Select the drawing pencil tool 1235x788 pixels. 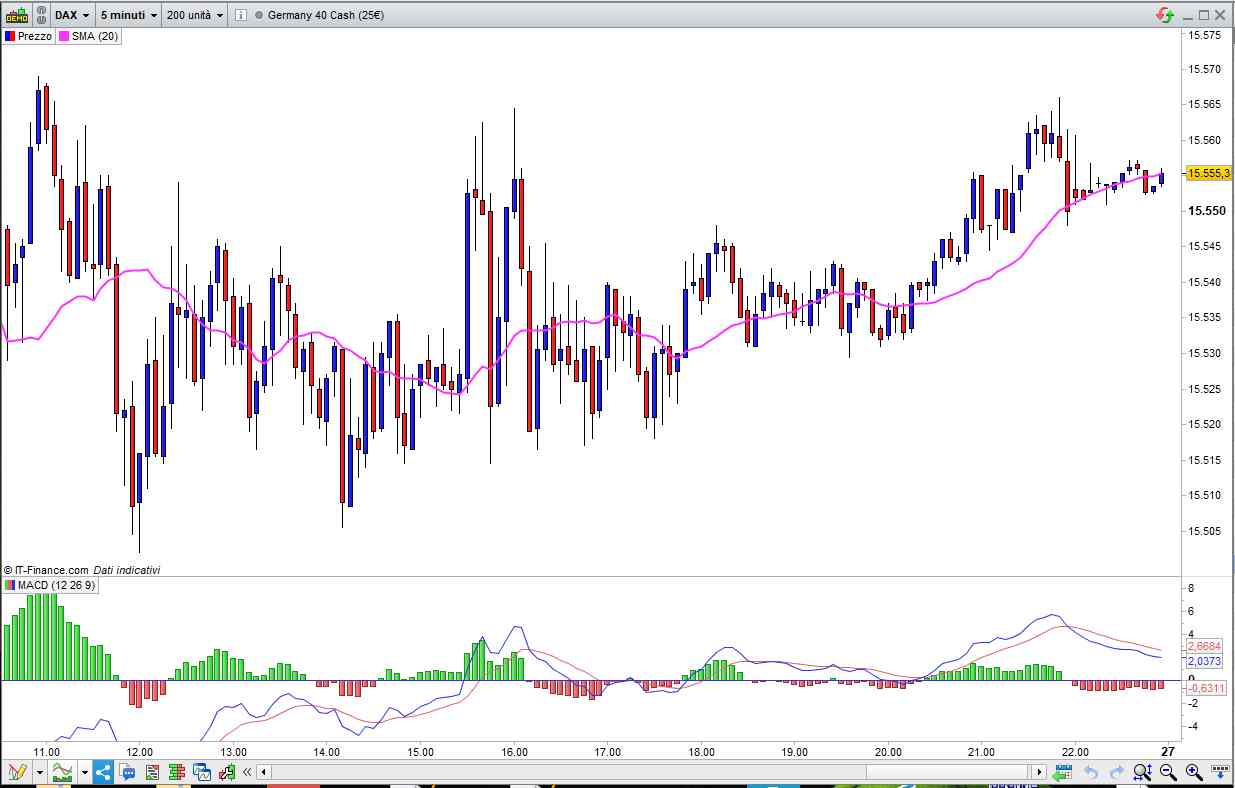[17, 772]
